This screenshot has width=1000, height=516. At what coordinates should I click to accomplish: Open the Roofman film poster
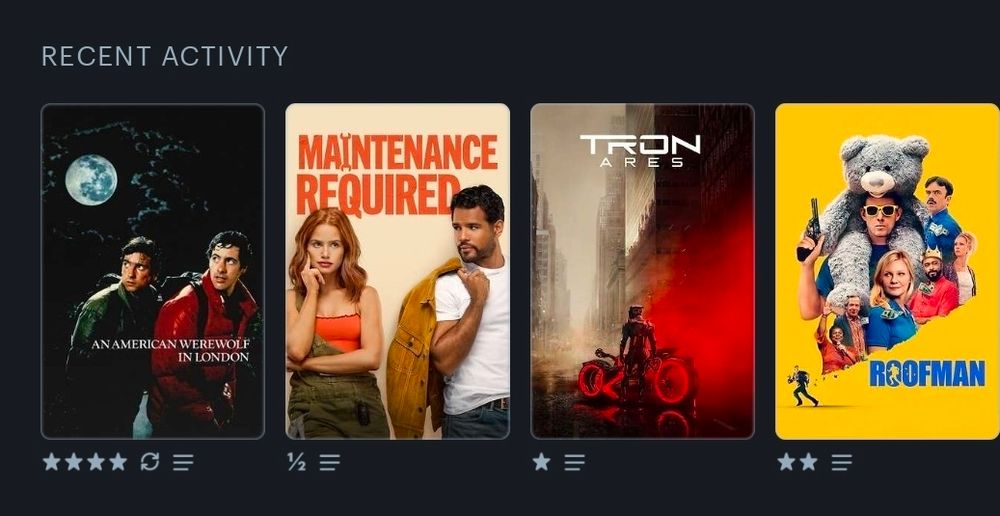point(887,271)
